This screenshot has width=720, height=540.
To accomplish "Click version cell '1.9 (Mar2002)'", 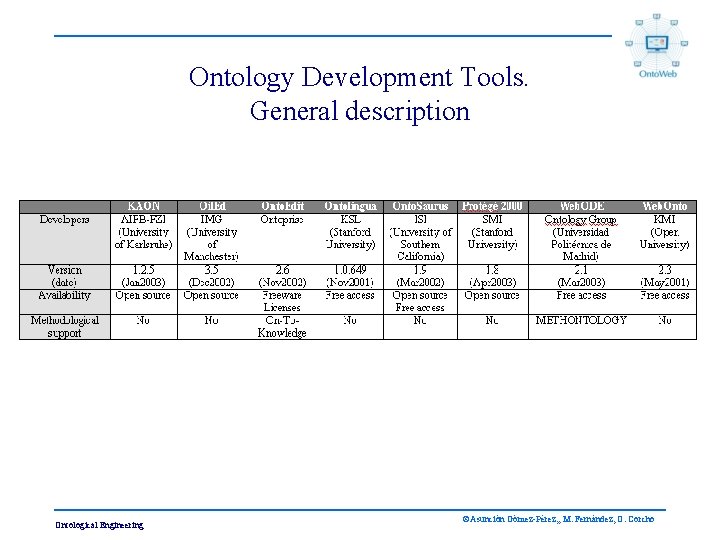I will (420, 276).
